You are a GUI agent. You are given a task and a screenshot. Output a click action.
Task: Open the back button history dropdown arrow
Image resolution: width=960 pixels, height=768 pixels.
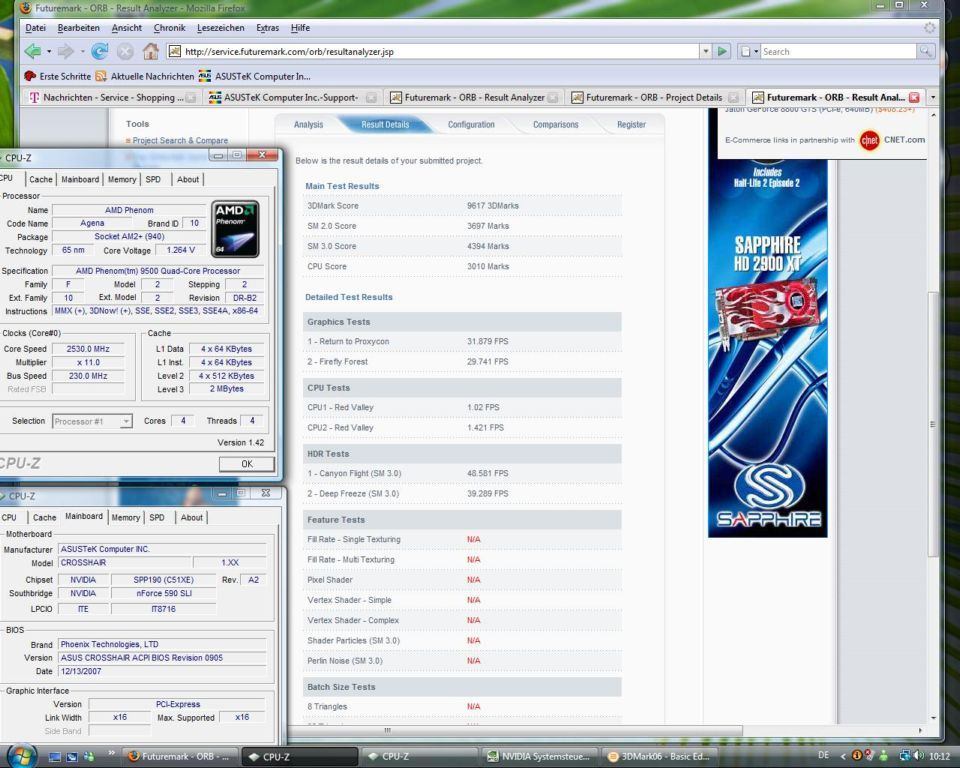(x=48, y=51)
